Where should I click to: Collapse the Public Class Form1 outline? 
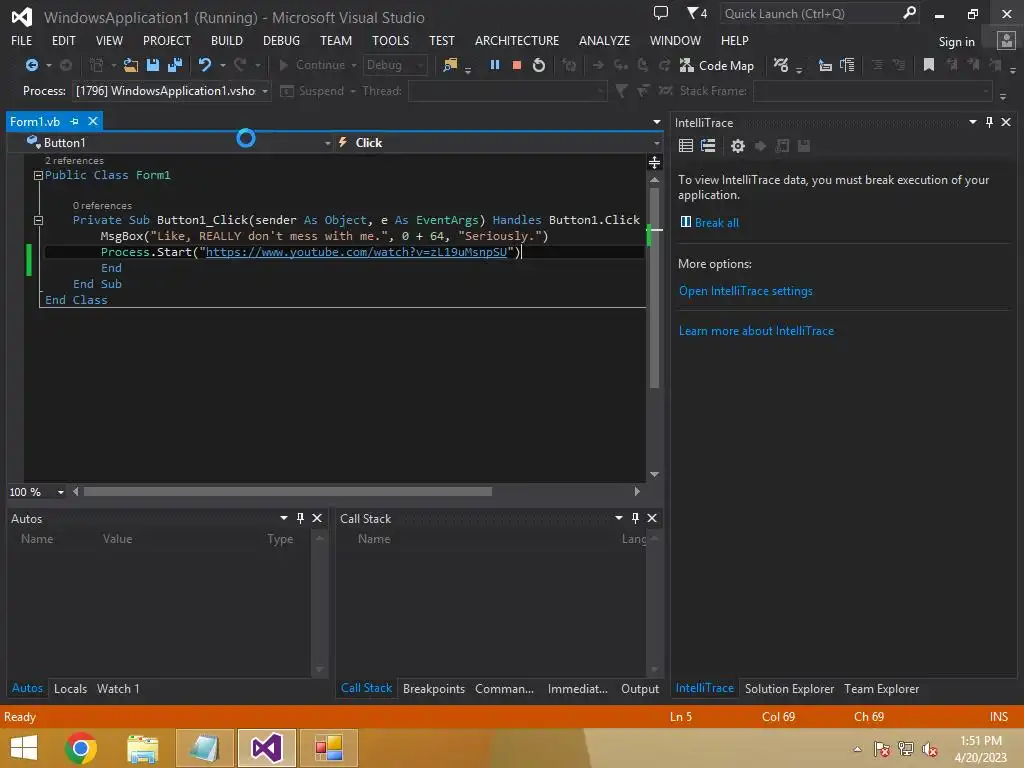[x=38, y=175]
